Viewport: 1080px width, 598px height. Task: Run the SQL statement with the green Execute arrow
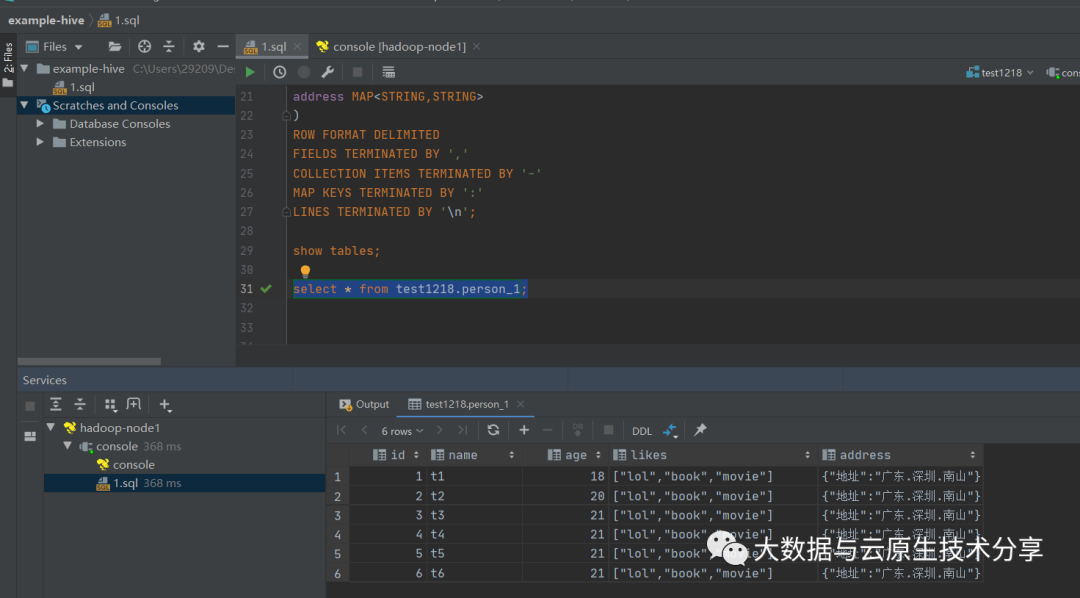[x=250, y=72]
